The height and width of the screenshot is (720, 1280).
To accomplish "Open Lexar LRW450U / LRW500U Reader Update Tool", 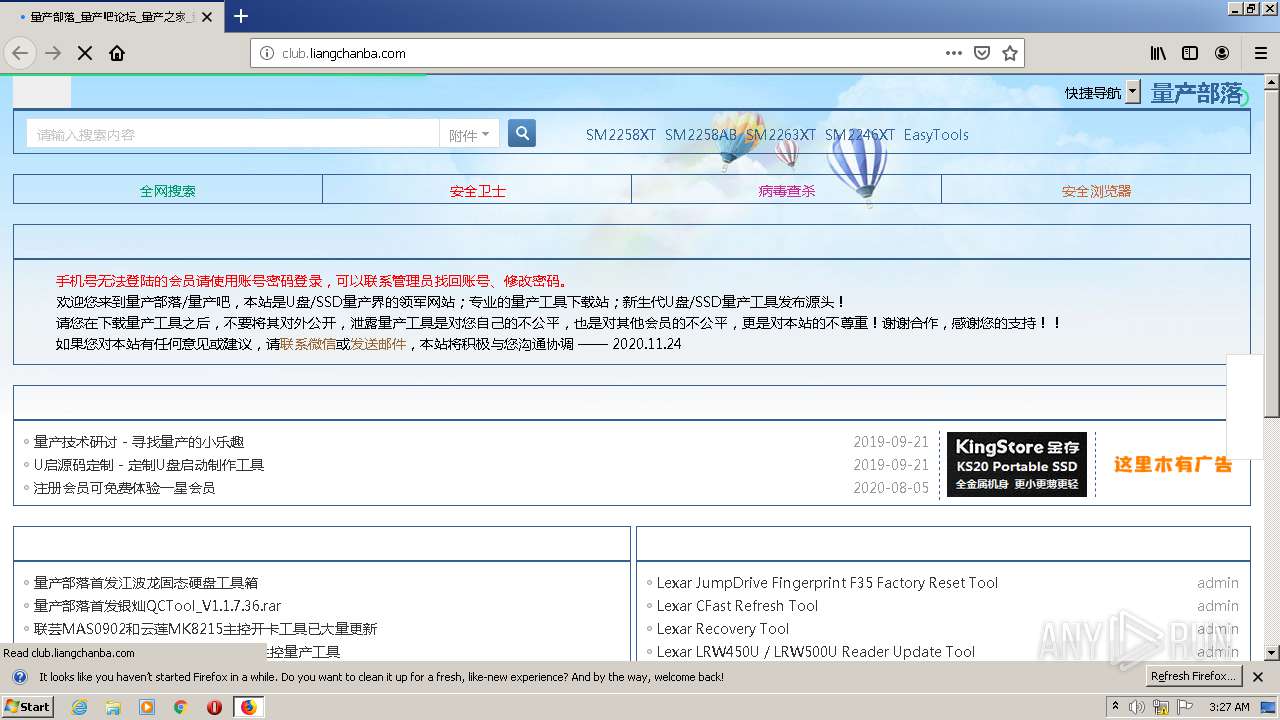I will tap(816, 652).
